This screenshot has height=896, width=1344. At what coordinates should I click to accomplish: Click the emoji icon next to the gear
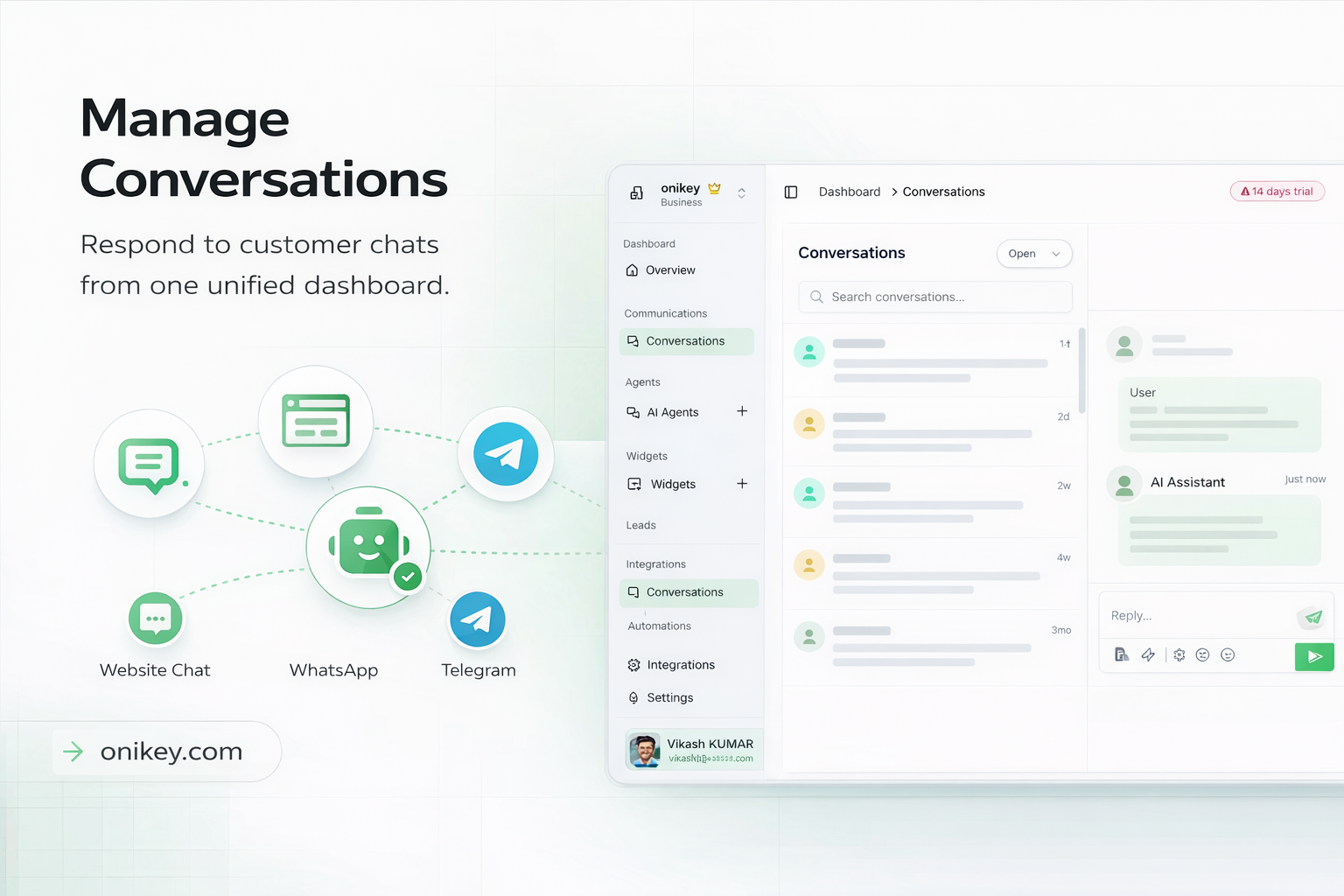[1203, 654]
